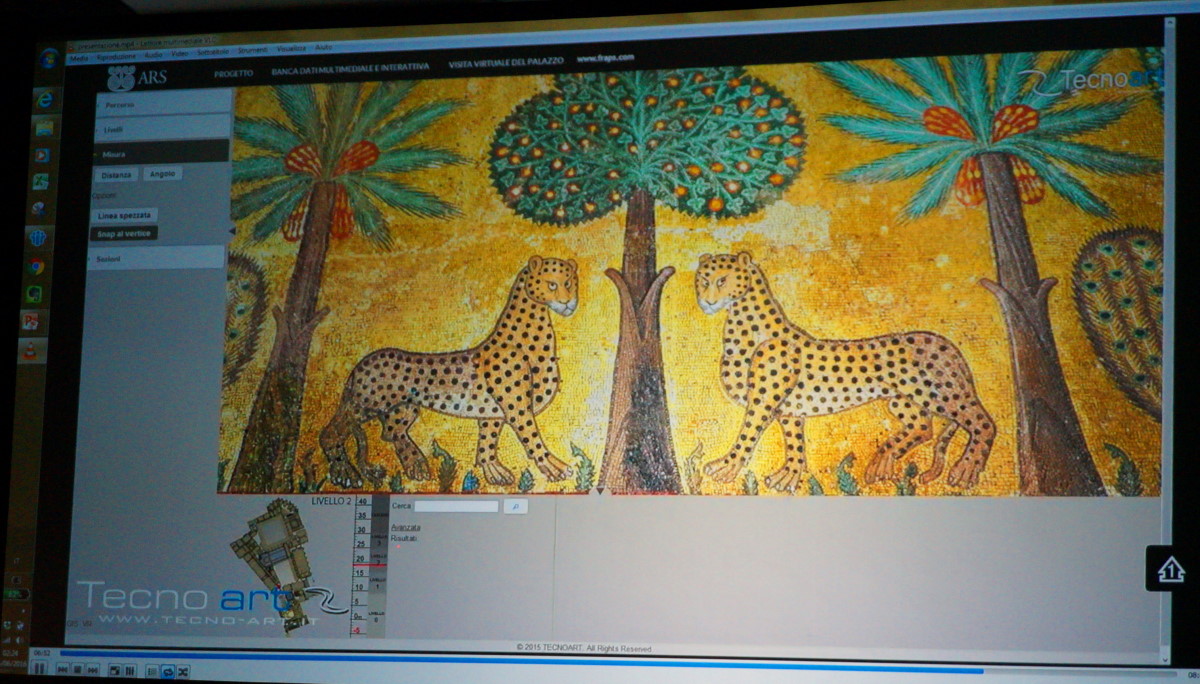Toggle the Snap al vertice option
This screenshot has width=1200, height=684.
tap(123, 233)
